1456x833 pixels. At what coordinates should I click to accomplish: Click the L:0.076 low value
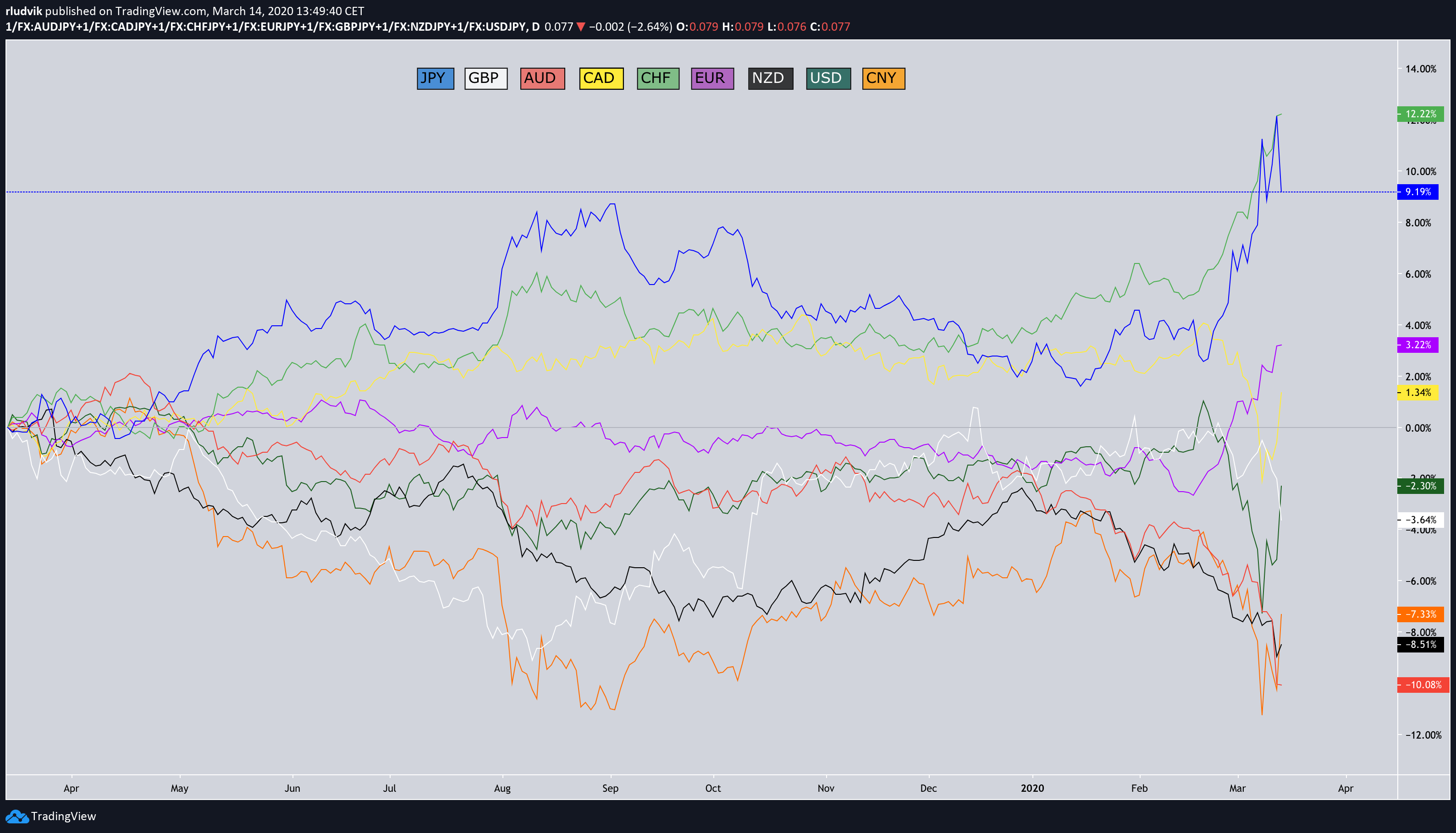click(x=787, y=27)
